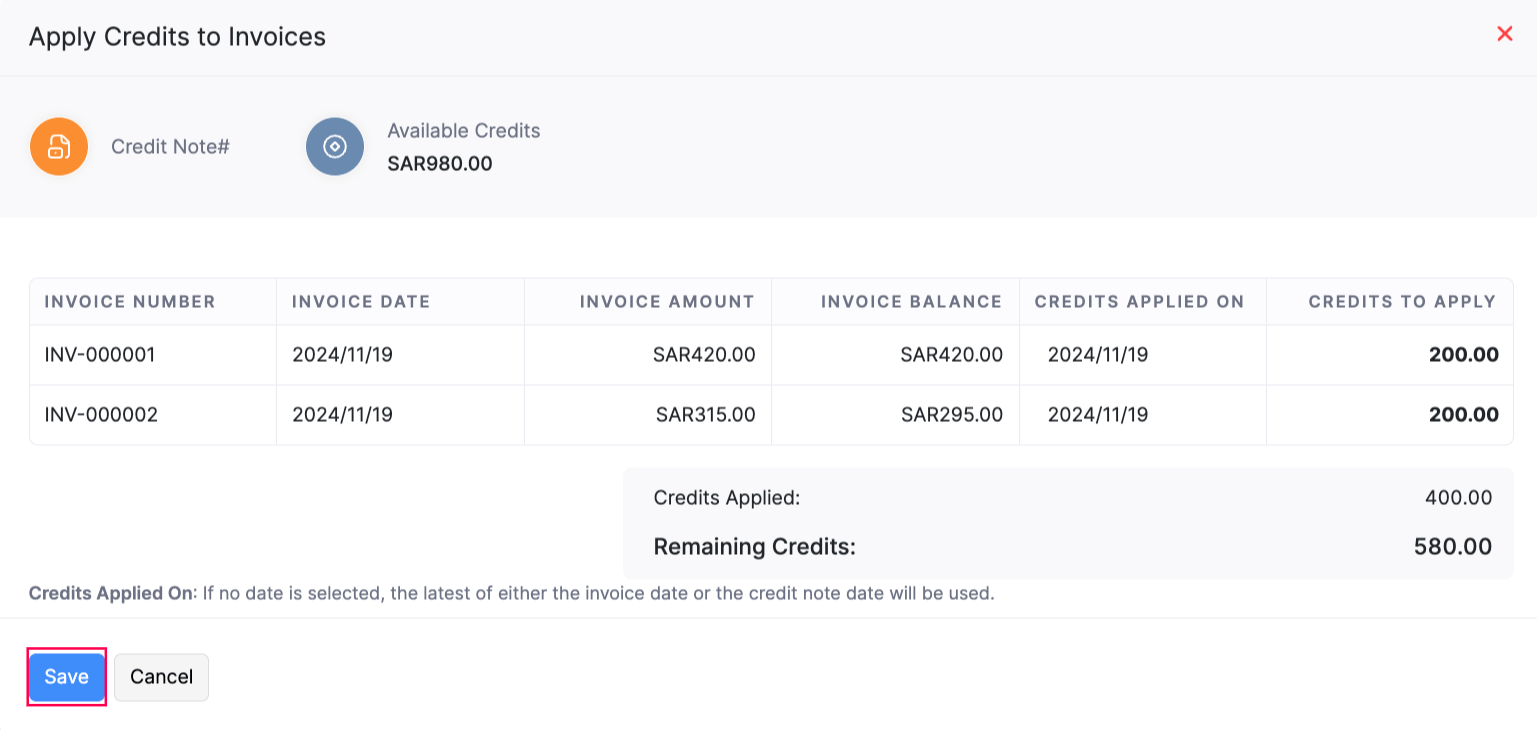Click the Invoice Balance column header

click(x=911, y=301)
